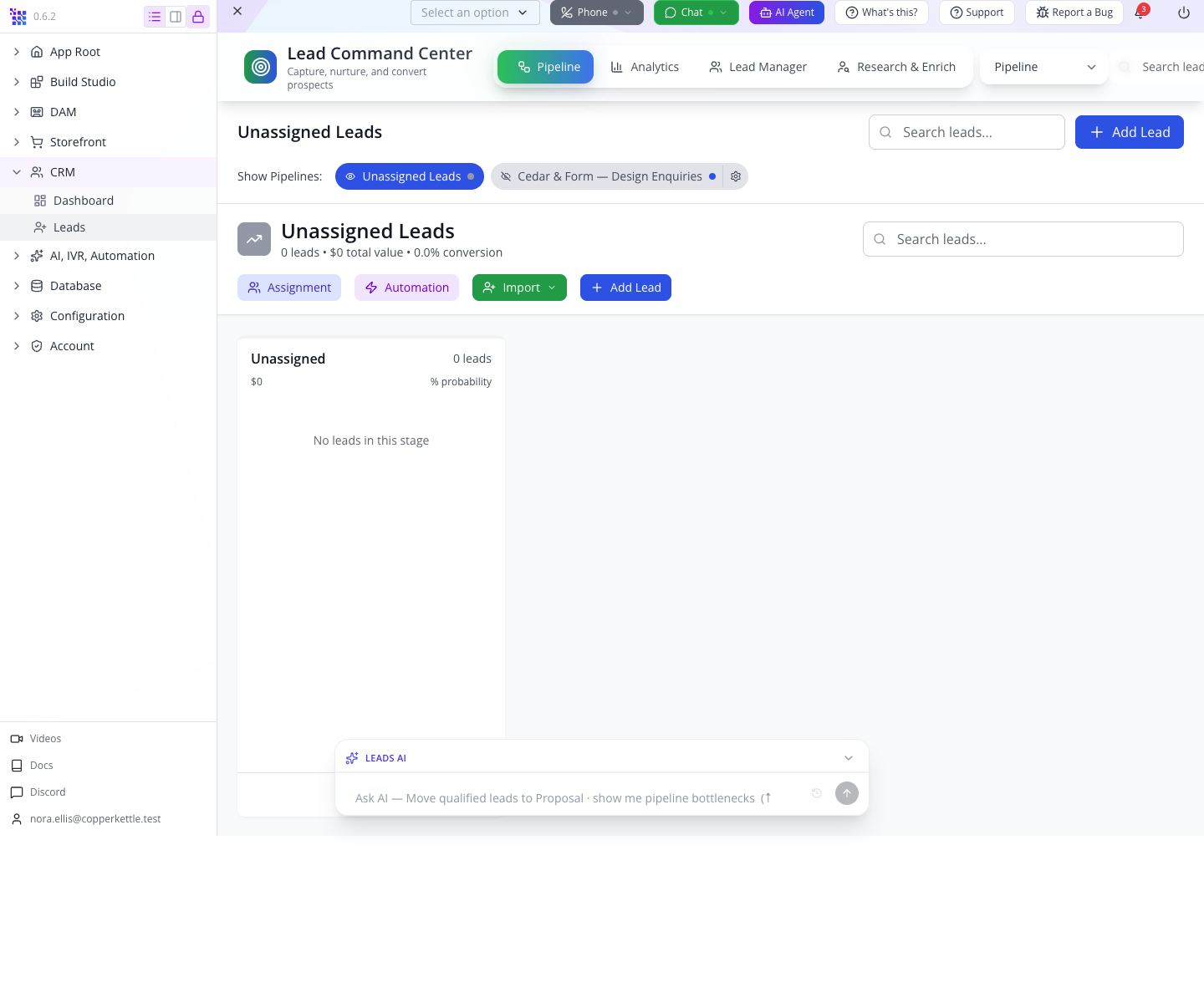Click the Lead Command Center target logo
The height and width of the screenshot is (1003, 1204).
(x=261, y=67)
